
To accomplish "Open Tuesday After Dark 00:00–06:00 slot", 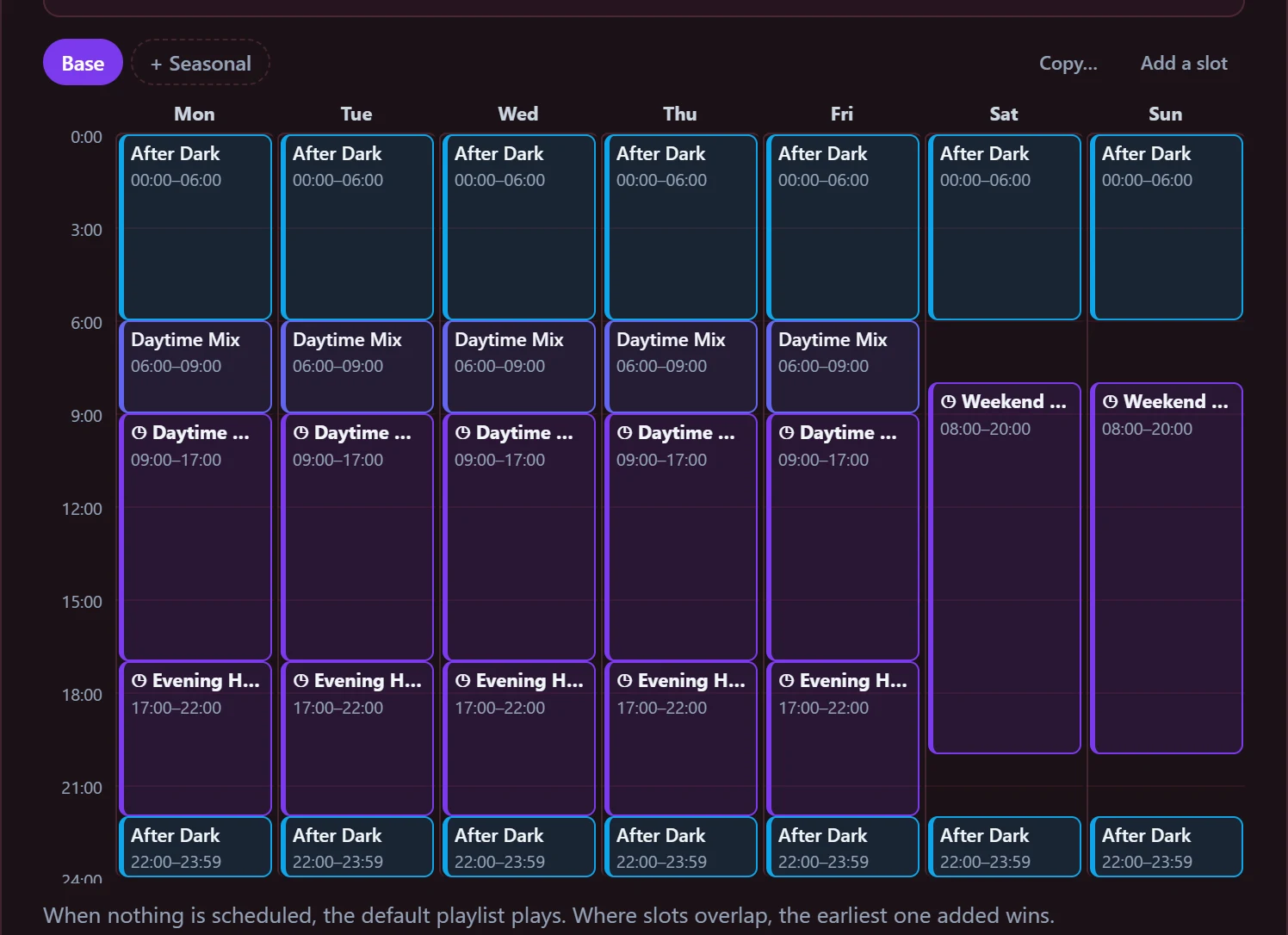I will [x=357, y=227].
